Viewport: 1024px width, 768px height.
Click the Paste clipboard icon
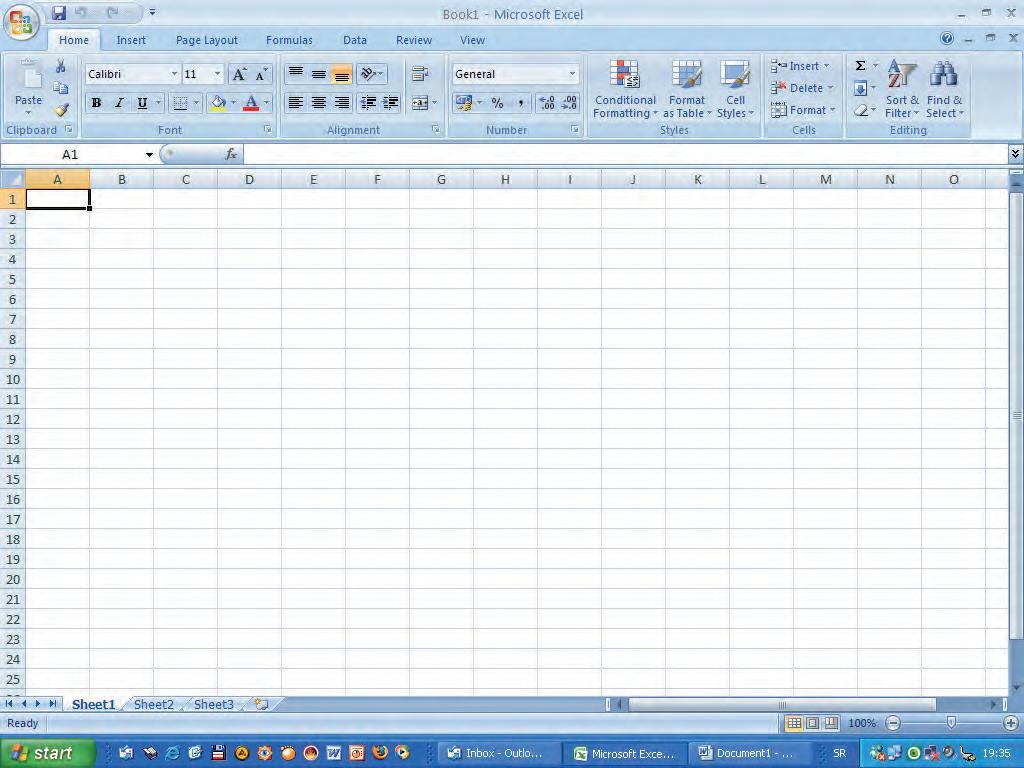tap(28, 76)
